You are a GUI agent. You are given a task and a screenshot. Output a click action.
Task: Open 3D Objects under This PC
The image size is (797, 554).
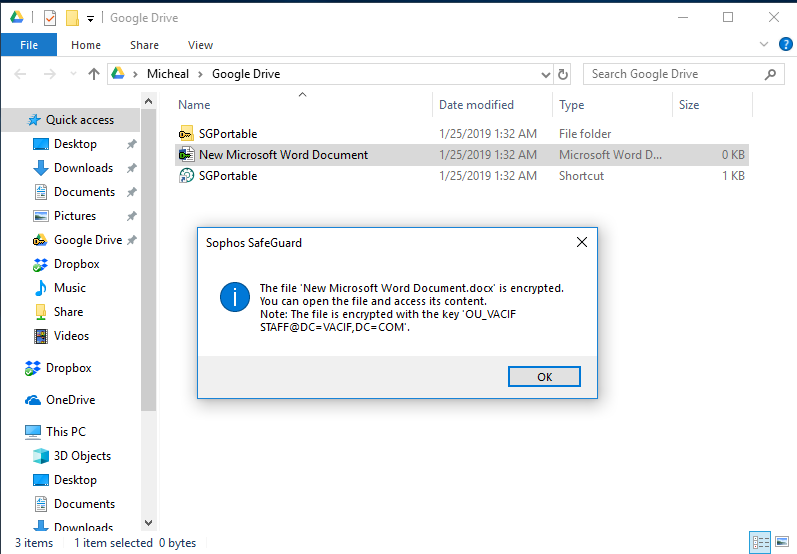tap(82, 456)
